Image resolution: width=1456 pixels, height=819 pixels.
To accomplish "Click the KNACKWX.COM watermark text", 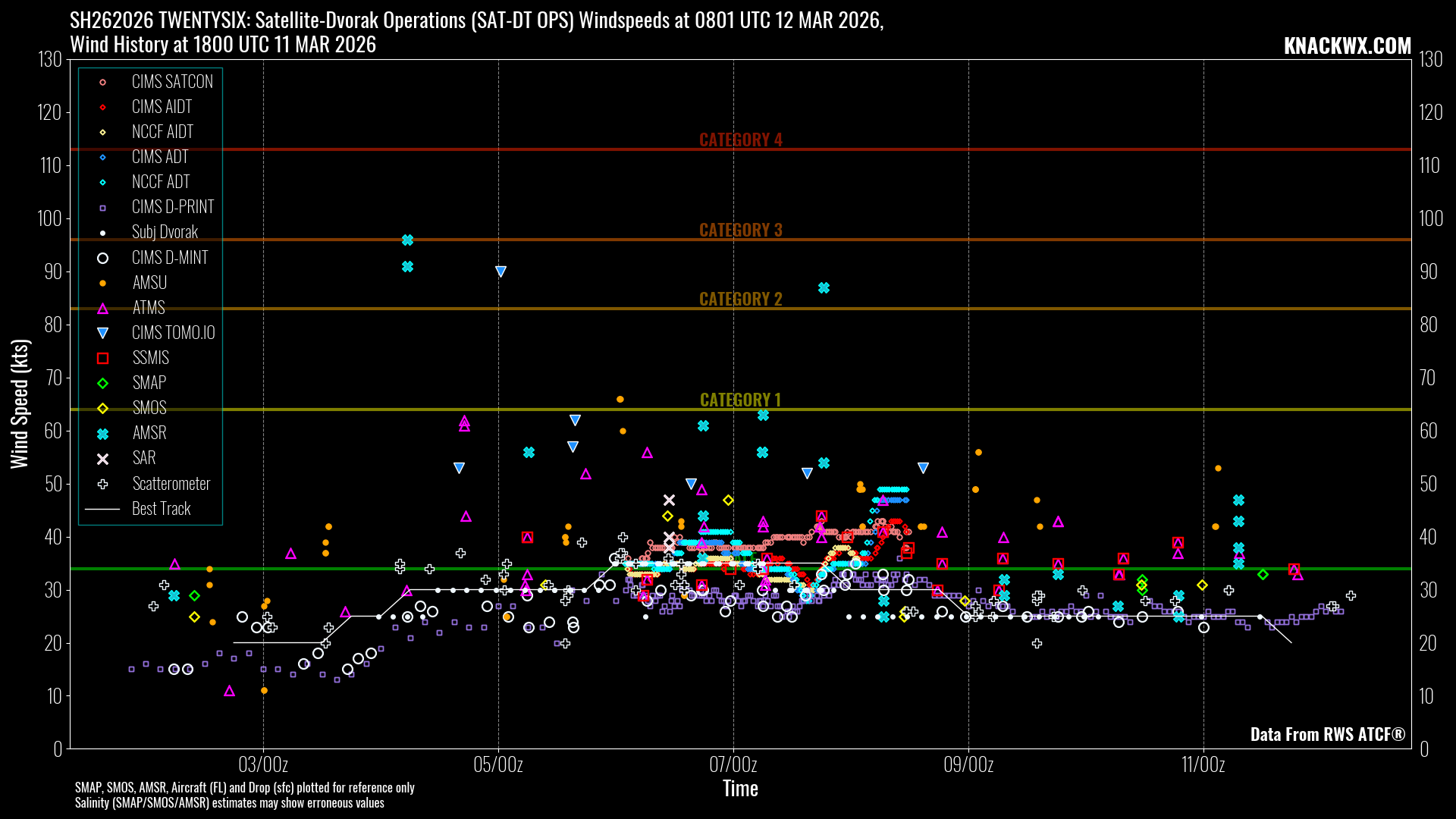I will (x=1347, y=46).
